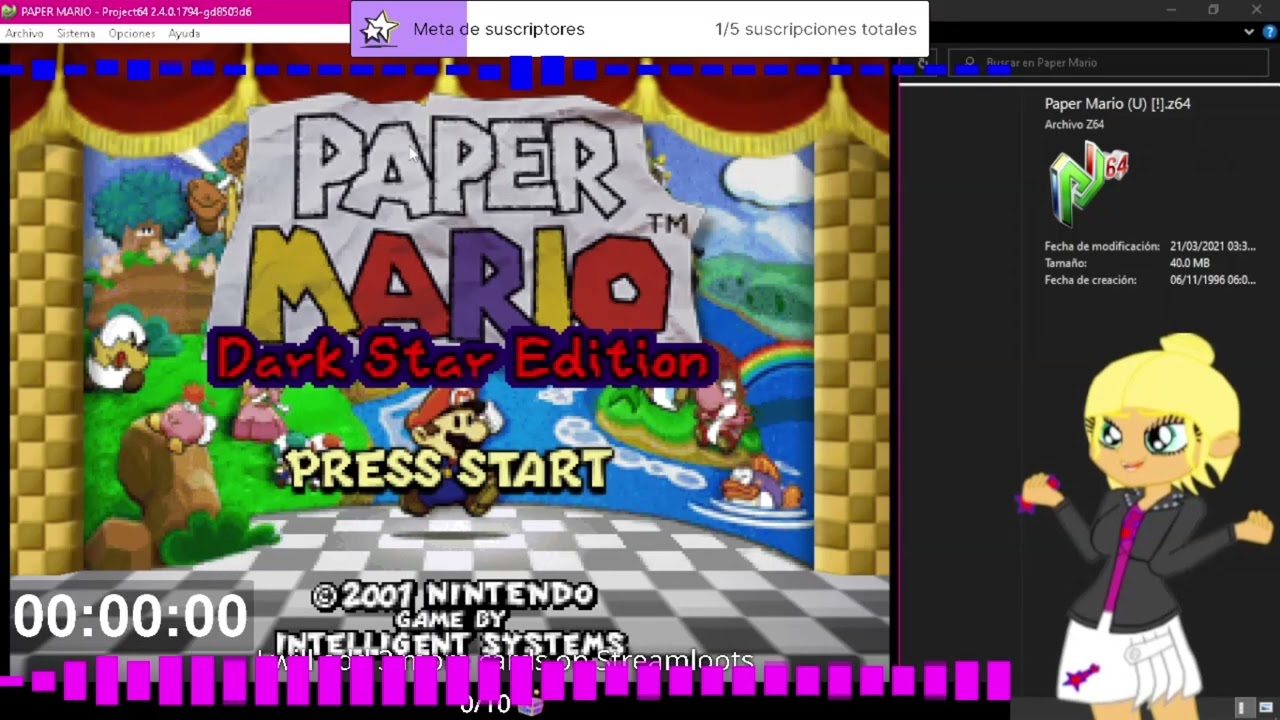Click 'PRESS START' on the game screen

[x=448, y=469]
